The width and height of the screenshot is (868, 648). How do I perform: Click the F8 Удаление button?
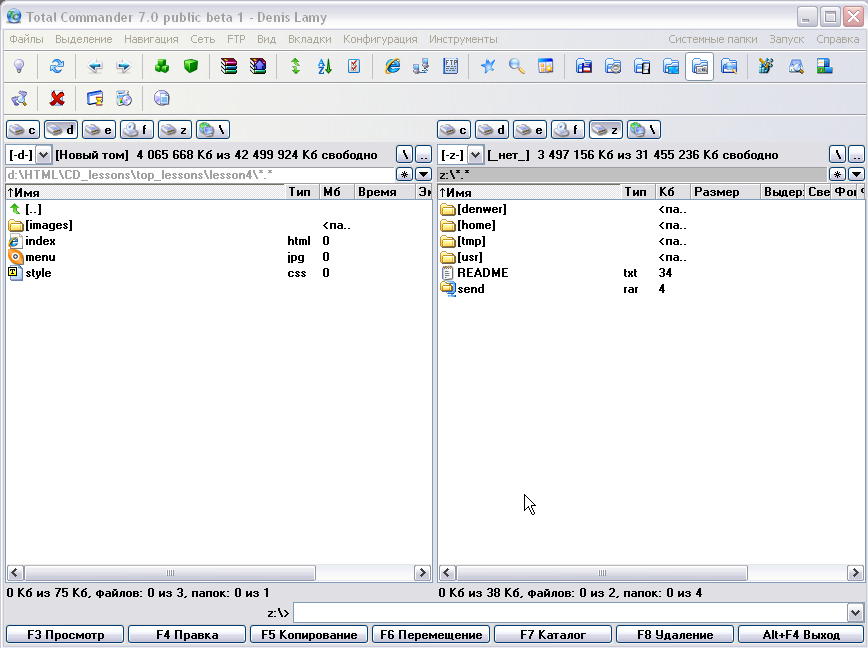tap(675, 635)
